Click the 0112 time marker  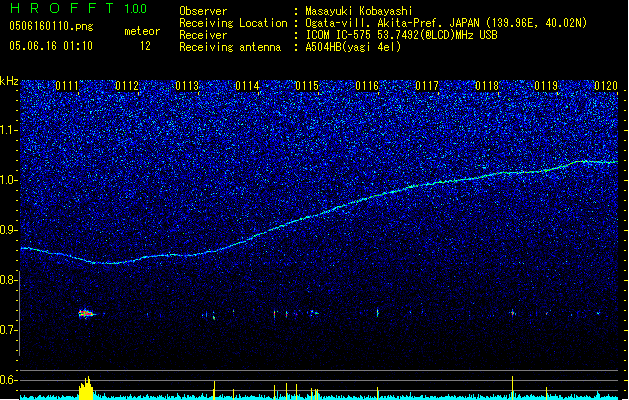(127, 86)
